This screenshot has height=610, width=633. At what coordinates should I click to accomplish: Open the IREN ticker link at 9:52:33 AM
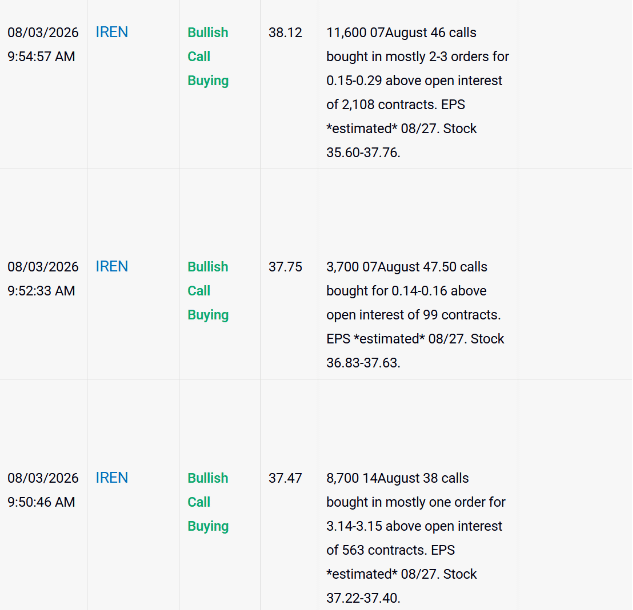[112, 266]
